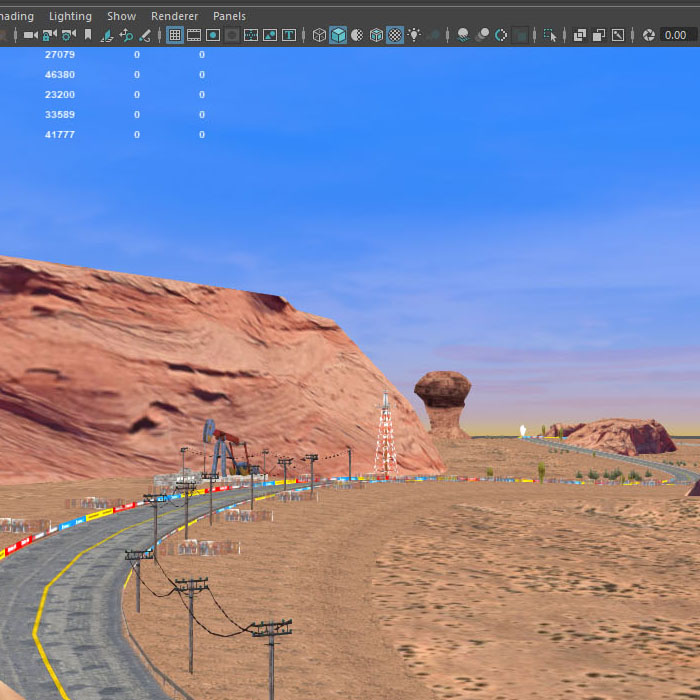
Task: Open the Show menu
Action: click(x=121, y=16)
